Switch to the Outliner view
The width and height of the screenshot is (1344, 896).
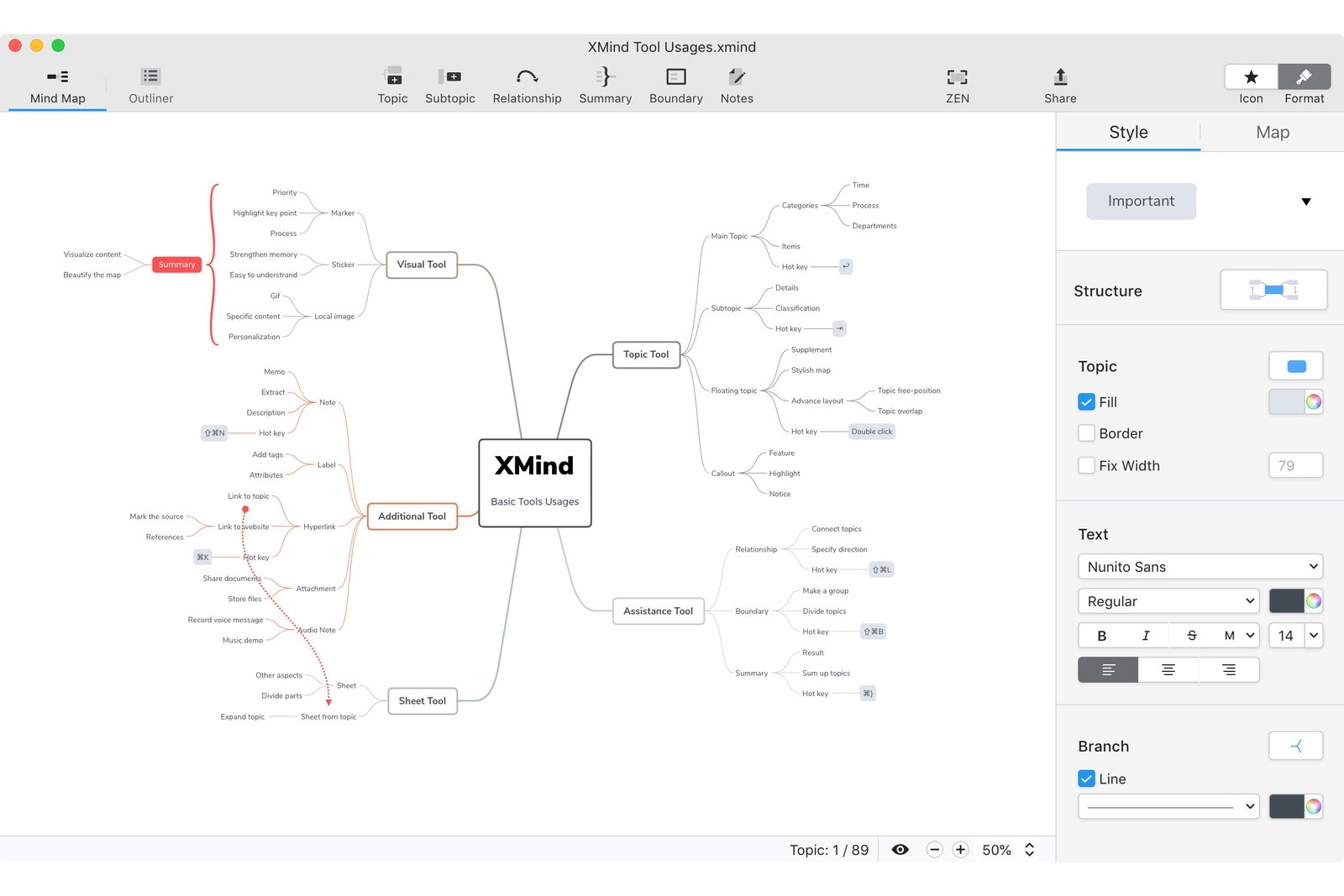tap(150, 84)
